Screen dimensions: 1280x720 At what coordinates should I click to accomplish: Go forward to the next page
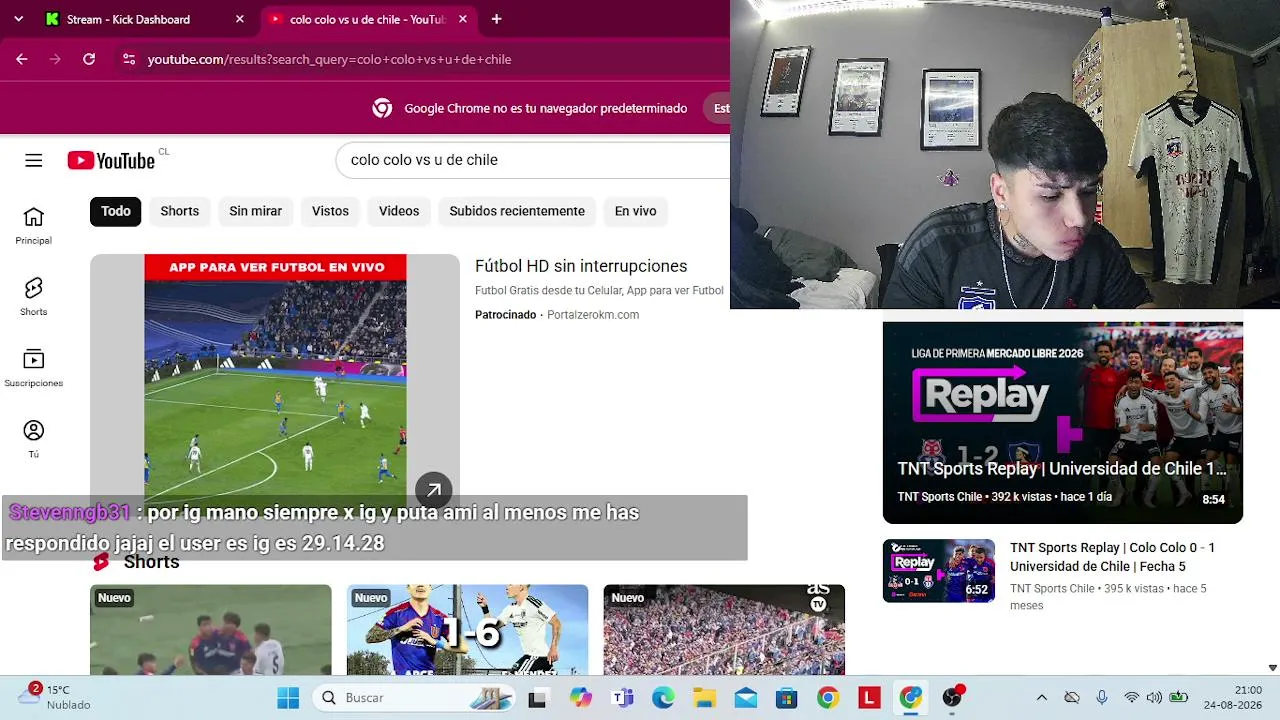(x=55, y=59)
